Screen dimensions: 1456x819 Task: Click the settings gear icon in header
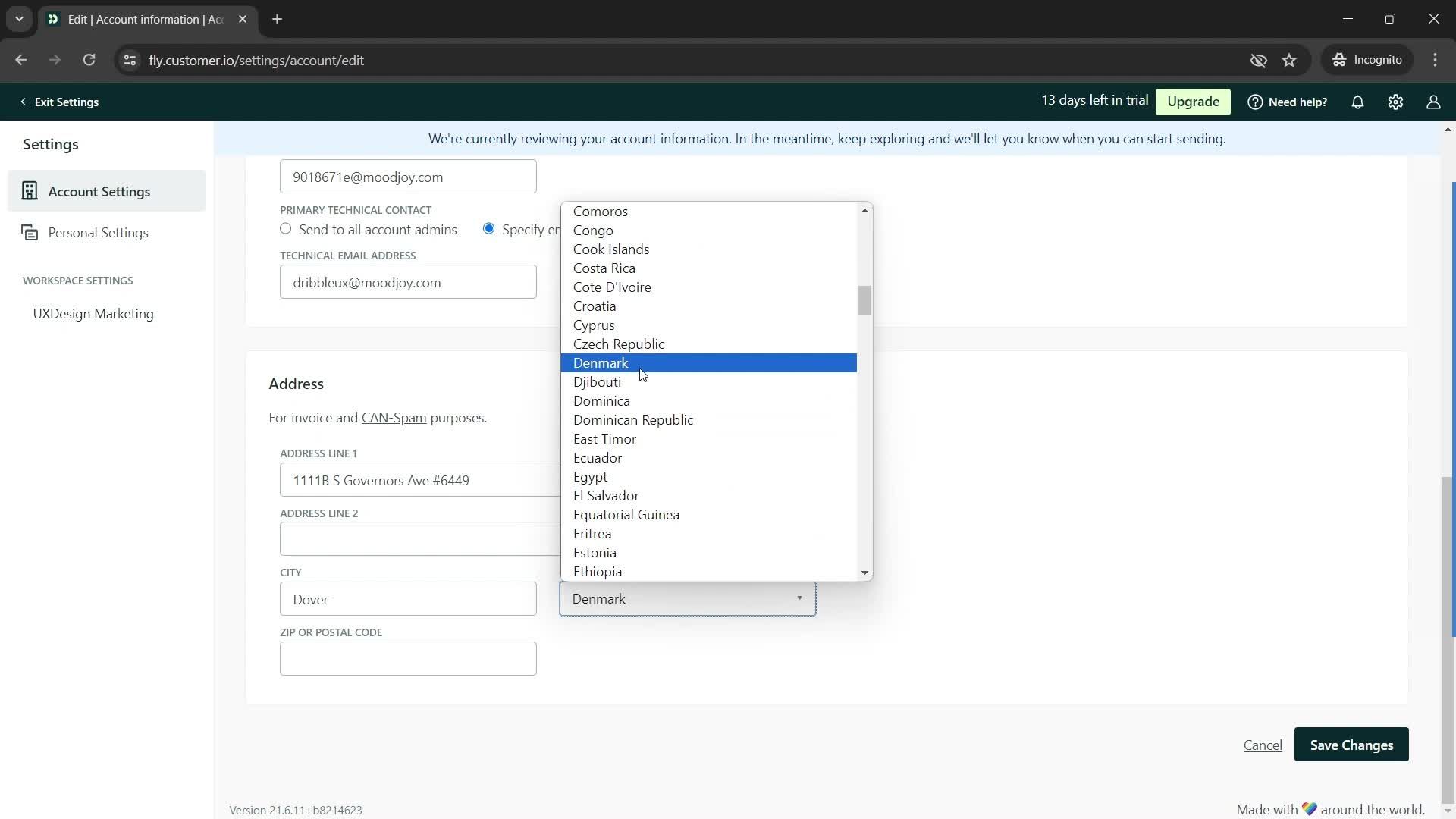[x=1396, y=102]
